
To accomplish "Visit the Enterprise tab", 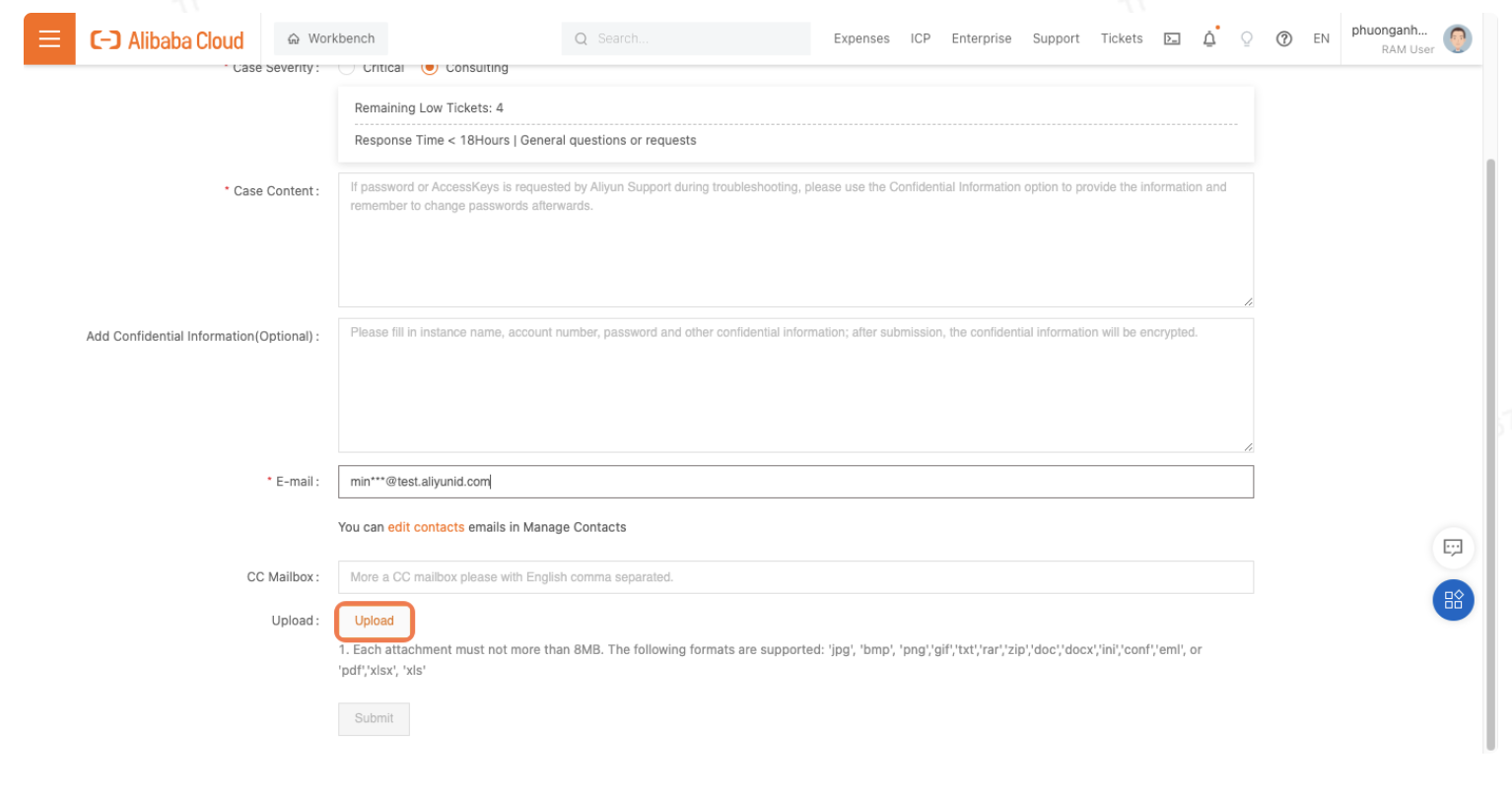I will (x=981, y=38).
